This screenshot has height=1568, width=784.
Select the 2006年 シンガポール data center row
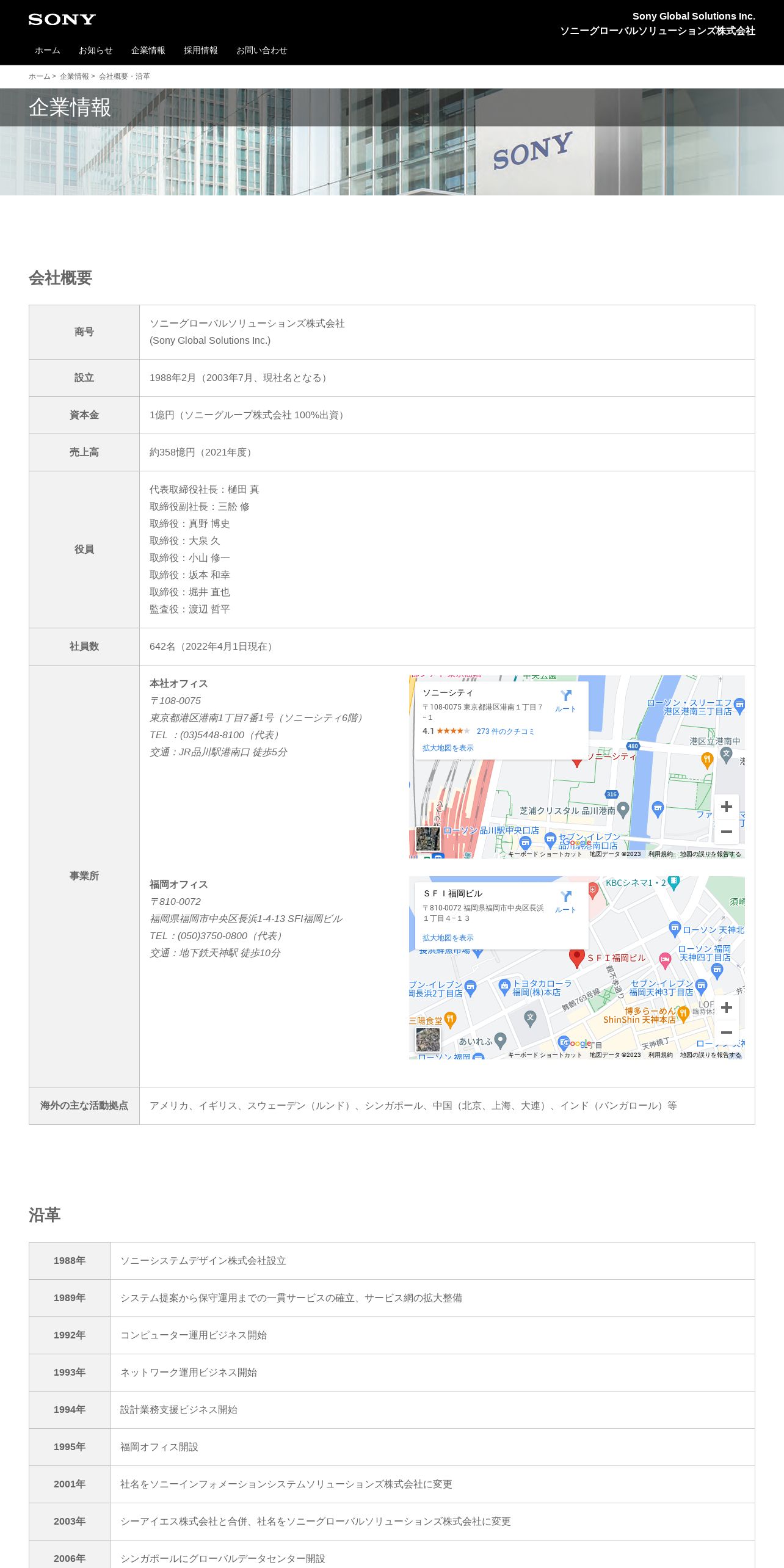(x=392, y=1555)
